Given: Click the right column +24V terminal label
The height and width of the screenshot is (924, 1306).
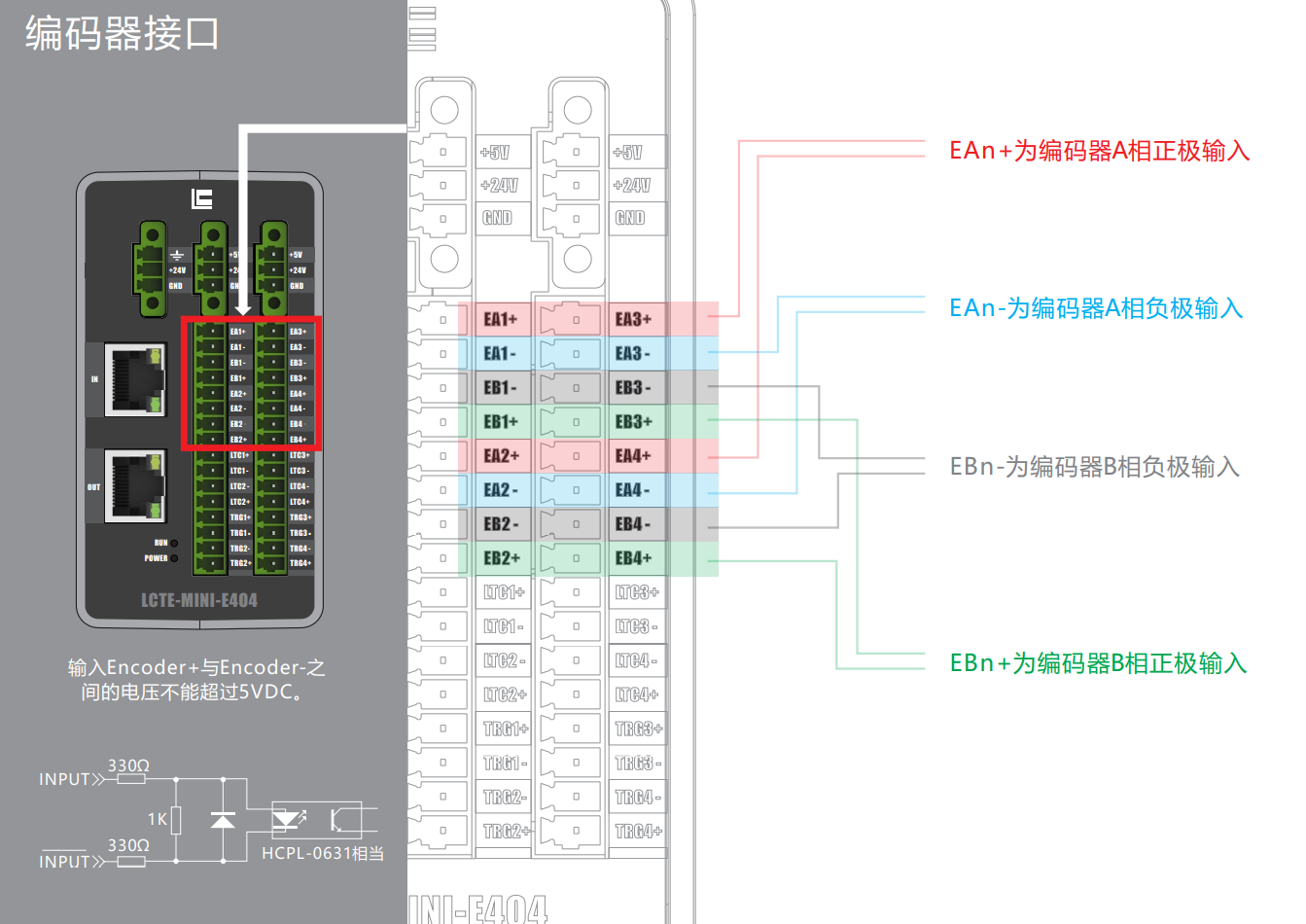Looking at the screenshot, I should pos(631,185).
